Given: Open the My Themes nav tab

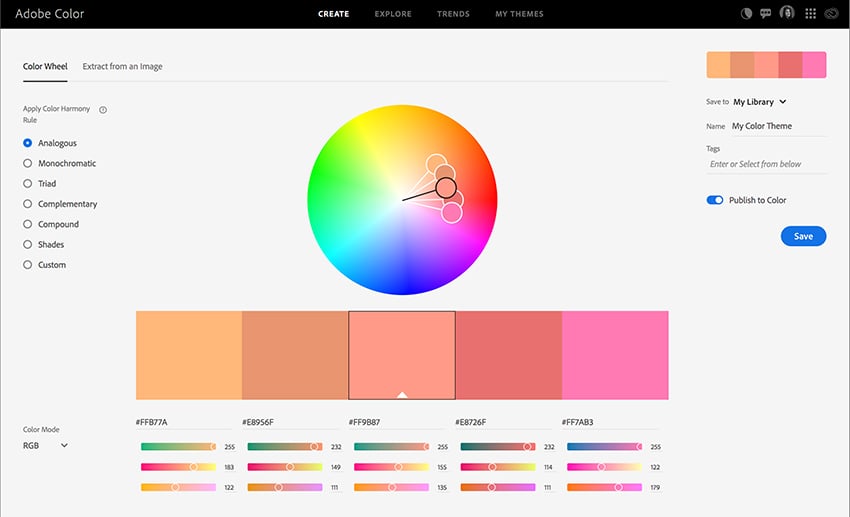Looking at the screenshot, I should point(519,14).
